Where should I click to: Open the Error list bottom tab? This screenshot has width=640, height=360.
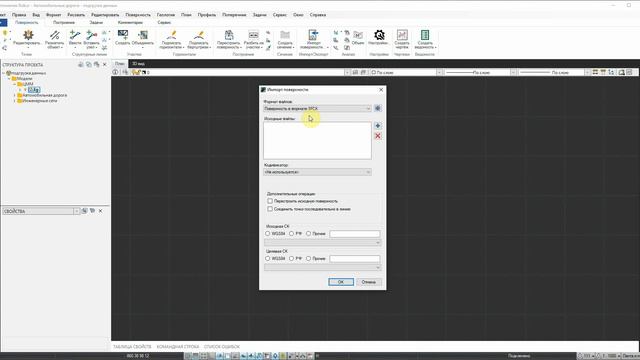click(x=222, y=347)
